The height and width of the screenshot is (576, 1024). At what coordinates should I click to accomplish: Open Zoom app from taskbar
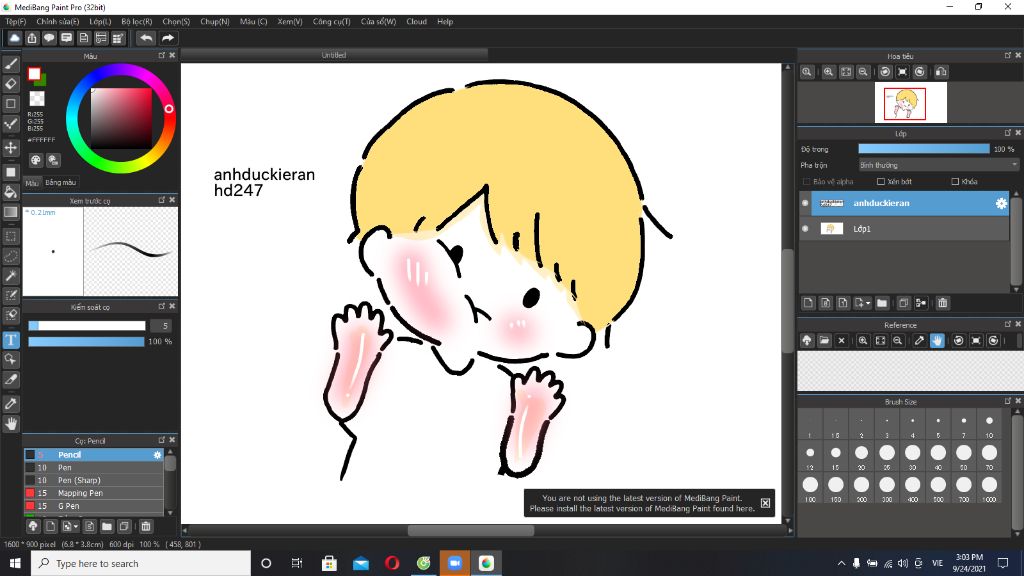coord(455,563)
